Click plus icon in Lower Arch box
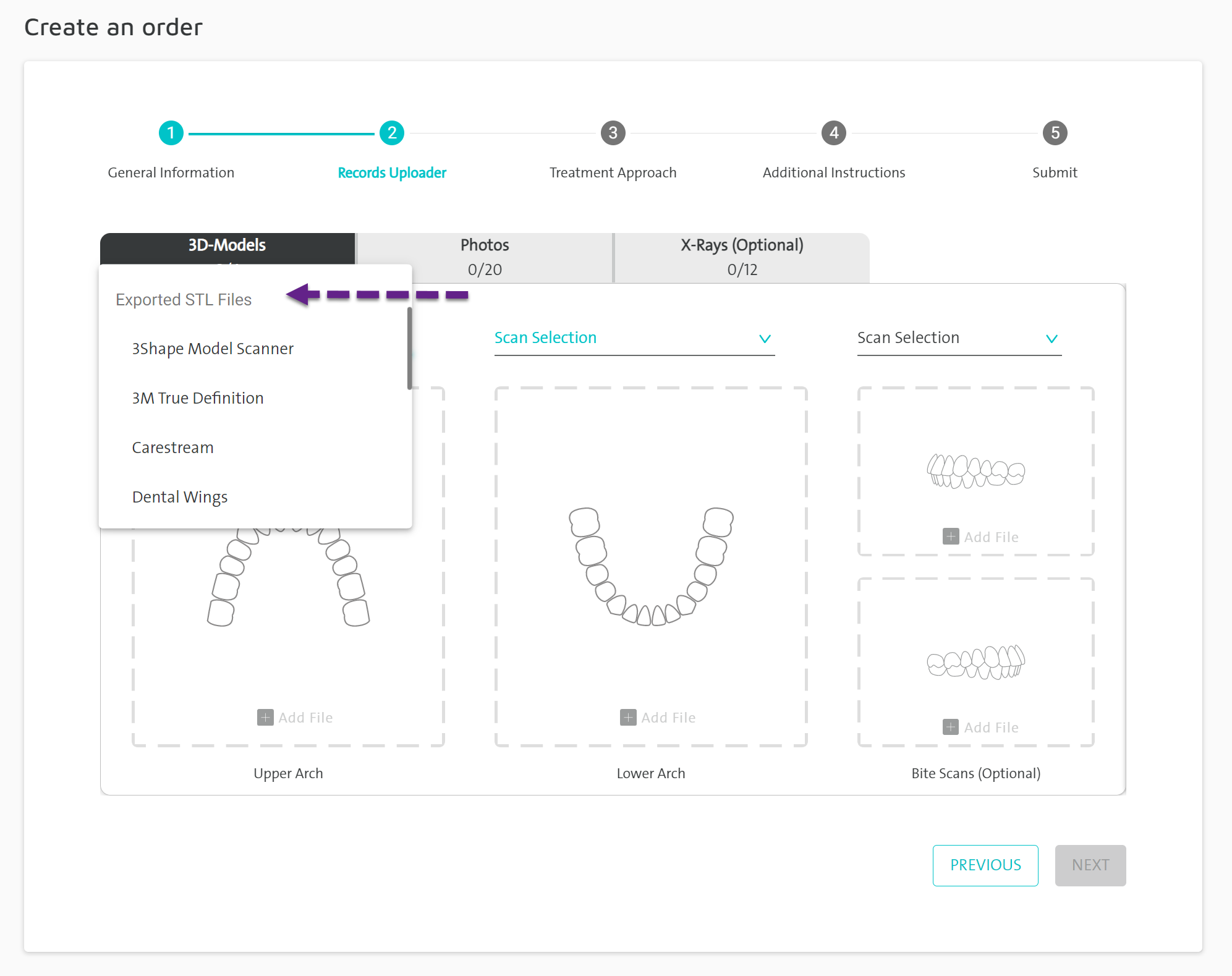This screenshot has width=1232, height=976. (x=628, y=717)
